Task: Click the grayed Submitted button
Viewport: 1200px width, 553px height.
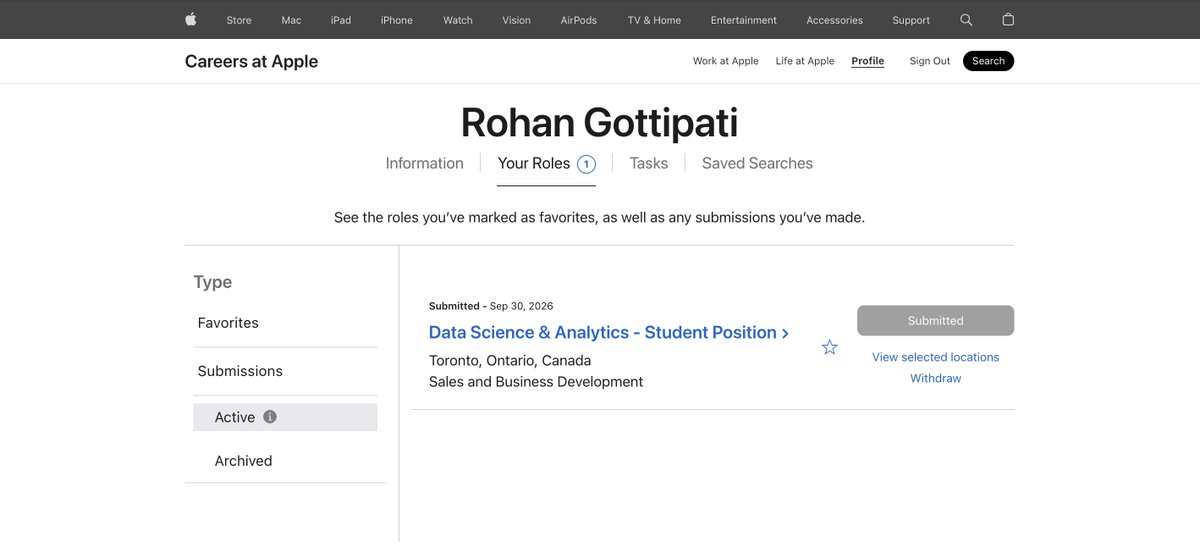Action: 935,320
